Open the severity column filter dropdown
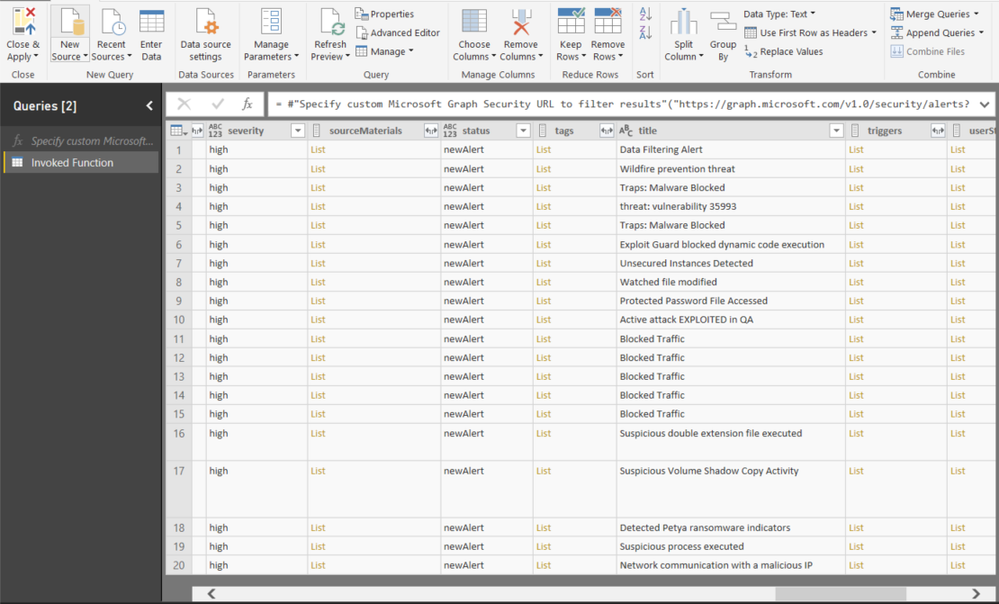 click(297, 131)
